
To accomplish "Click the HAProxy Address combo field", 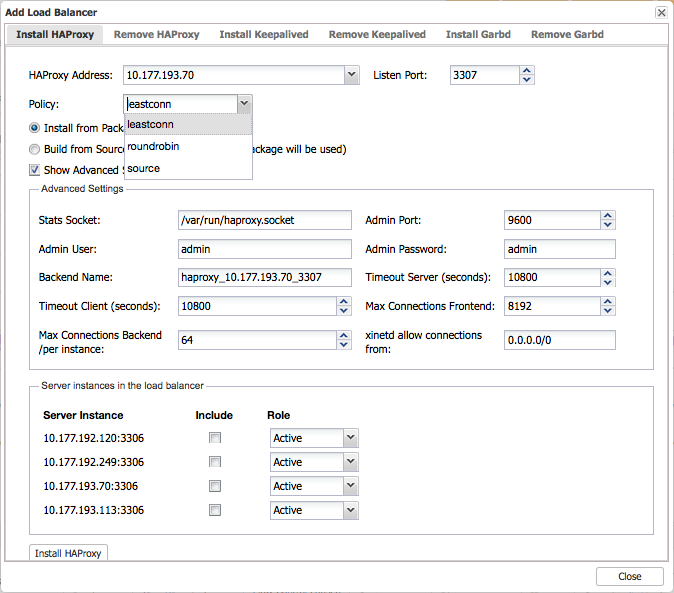I will pos(234,75).
